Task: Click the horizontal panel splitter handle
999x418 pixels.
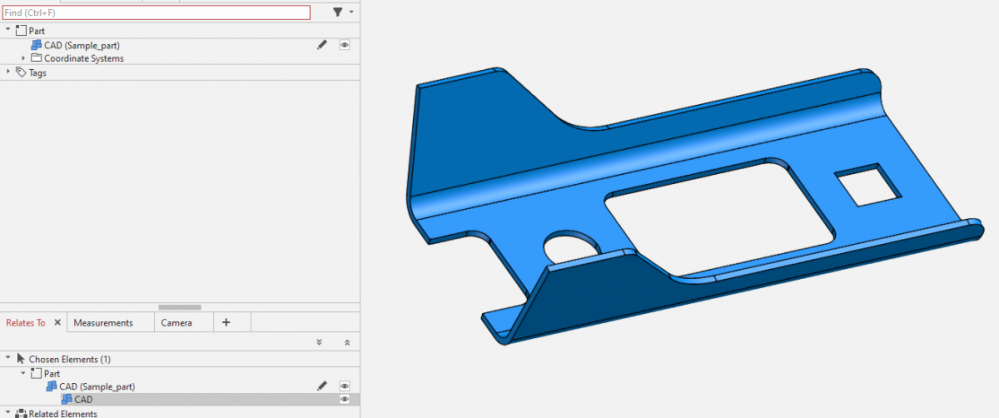Action: (180, 307)
